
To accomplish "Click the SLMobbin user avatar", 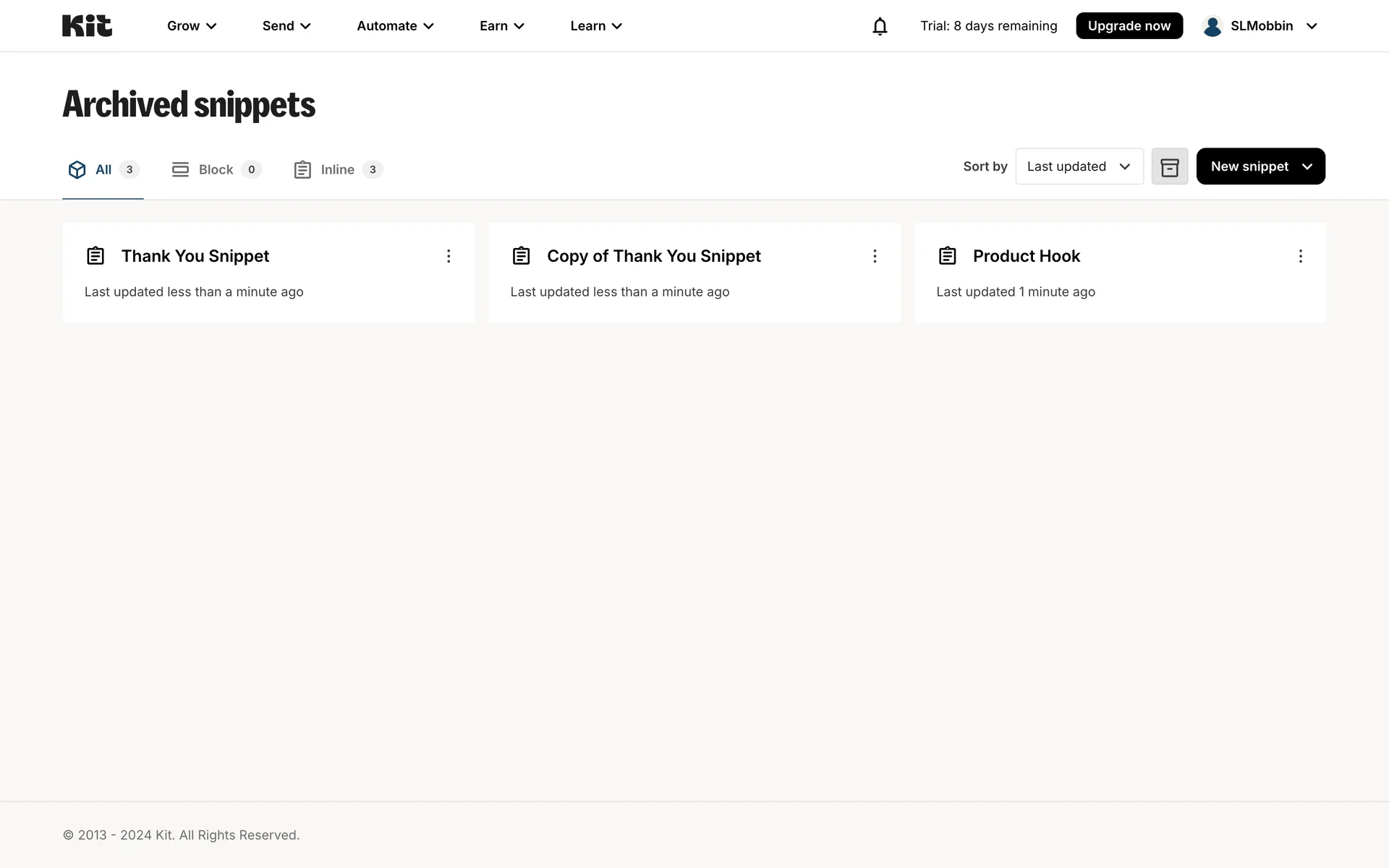I will click(1212, 26).
